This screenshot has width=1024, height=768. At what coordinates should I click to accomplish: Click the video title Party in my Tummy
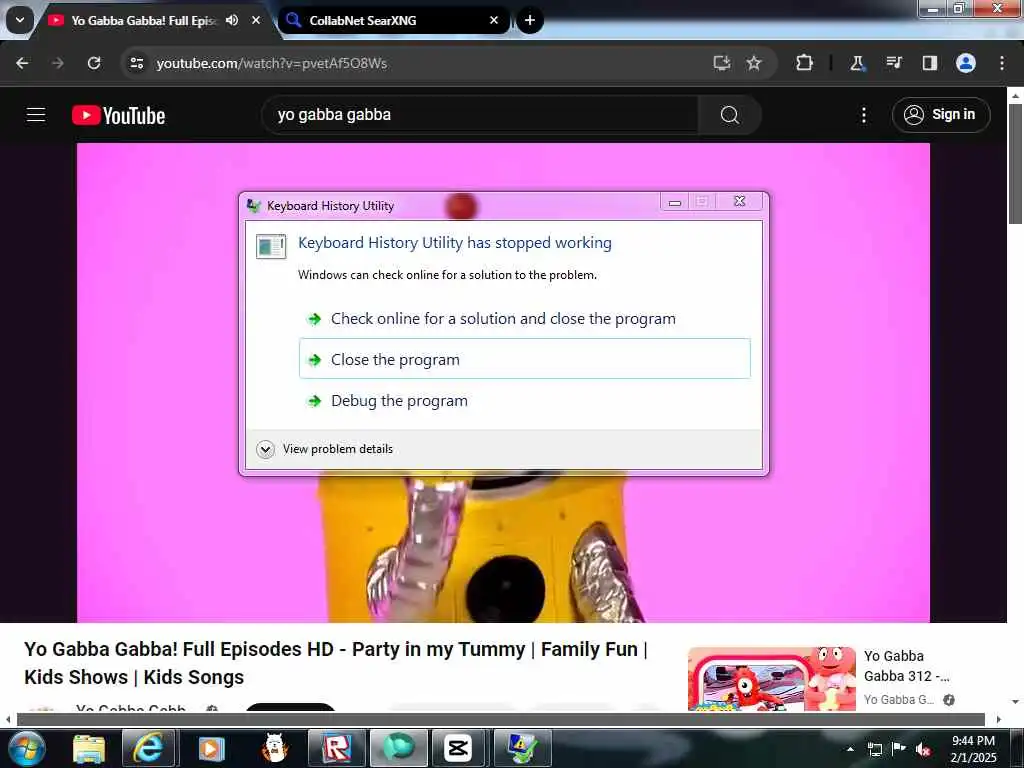point(336,663)
